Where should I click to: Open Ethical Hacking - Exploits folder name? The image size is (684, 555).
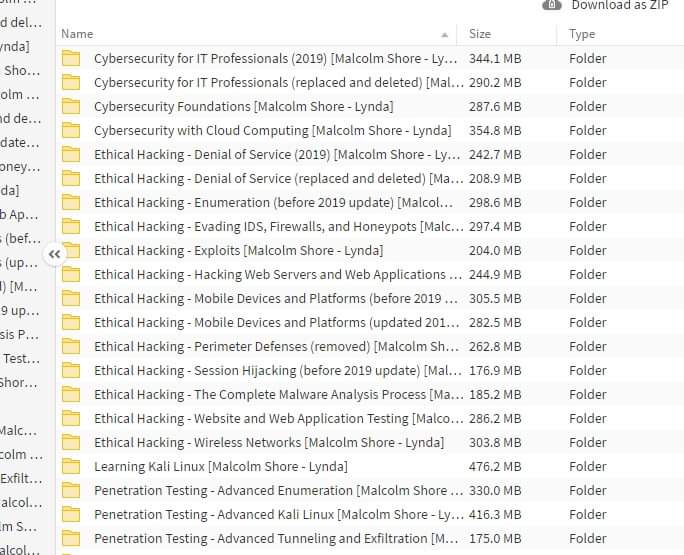point(239,250)
